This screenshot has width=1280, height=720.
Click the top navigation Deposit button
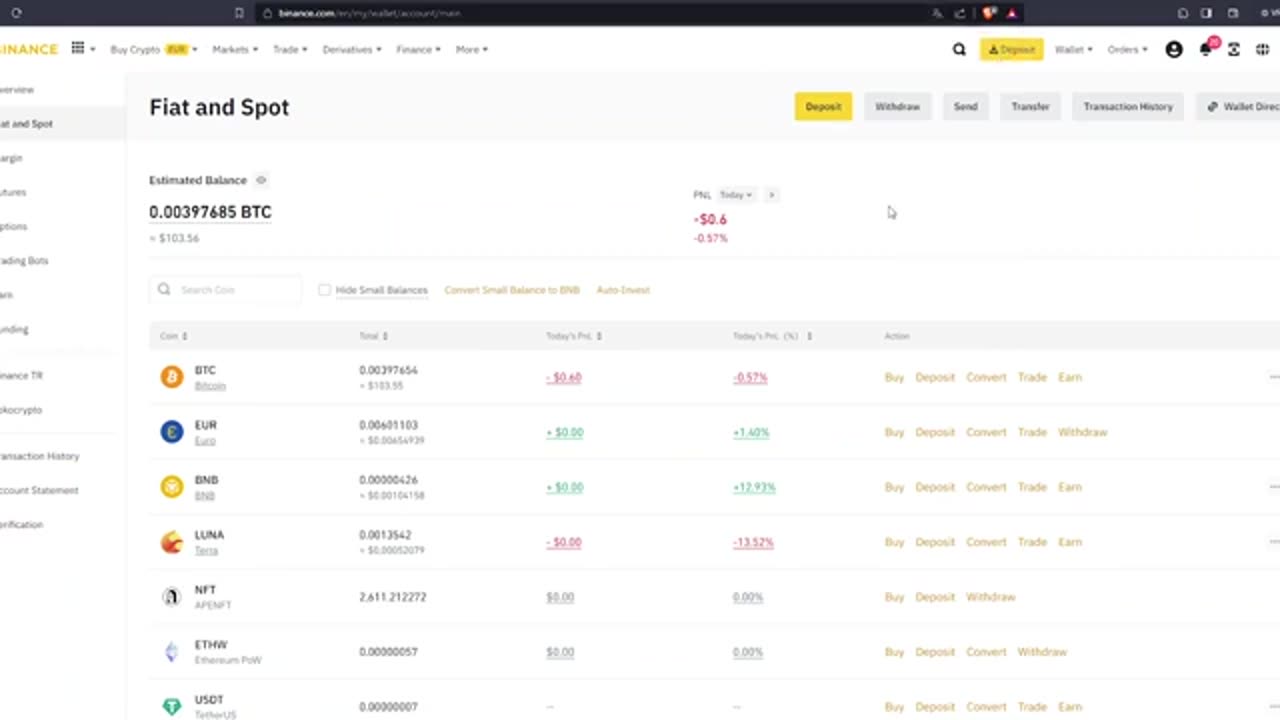pyautogui.click(x=1011, y=49)
